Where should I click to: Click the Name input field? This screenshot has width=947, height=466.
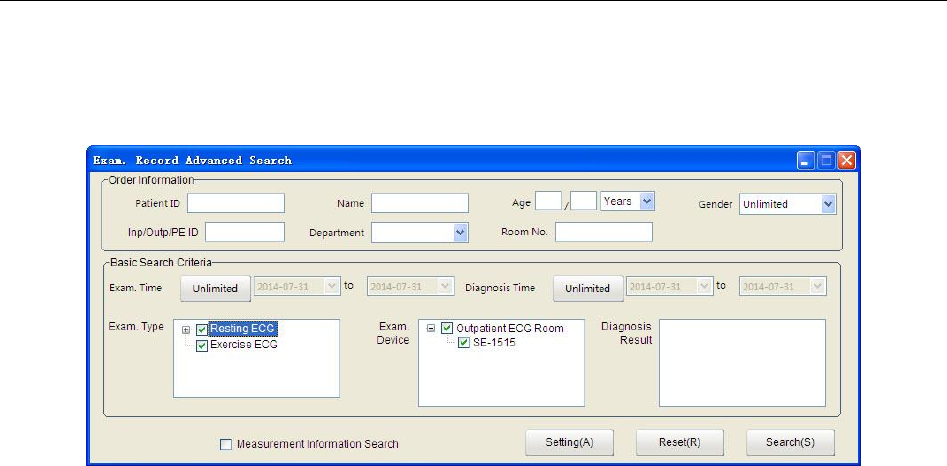click(x=420, y=203)
